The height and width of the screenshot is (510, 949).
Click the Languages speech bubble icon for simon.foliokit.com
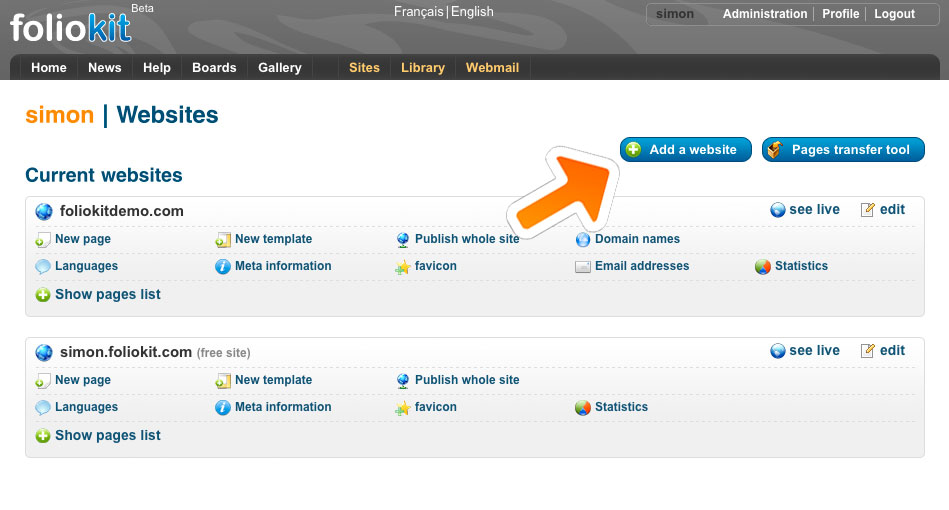point(42,408)
